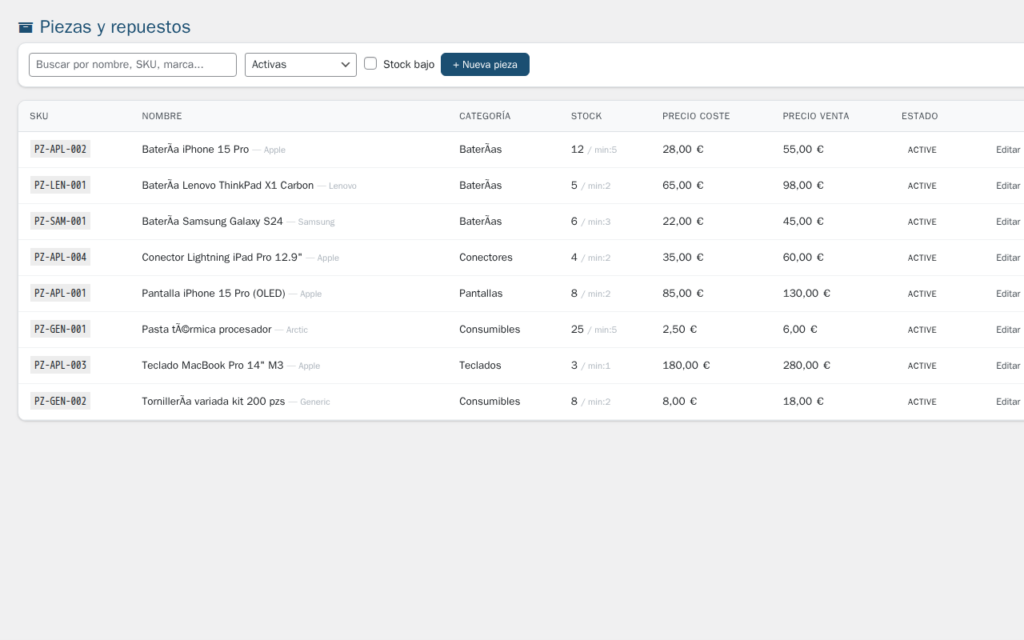1024x640 pixels.
Task: Click the archive box icon beside Piezas y repuestos
Action: [x=26, y=28]
